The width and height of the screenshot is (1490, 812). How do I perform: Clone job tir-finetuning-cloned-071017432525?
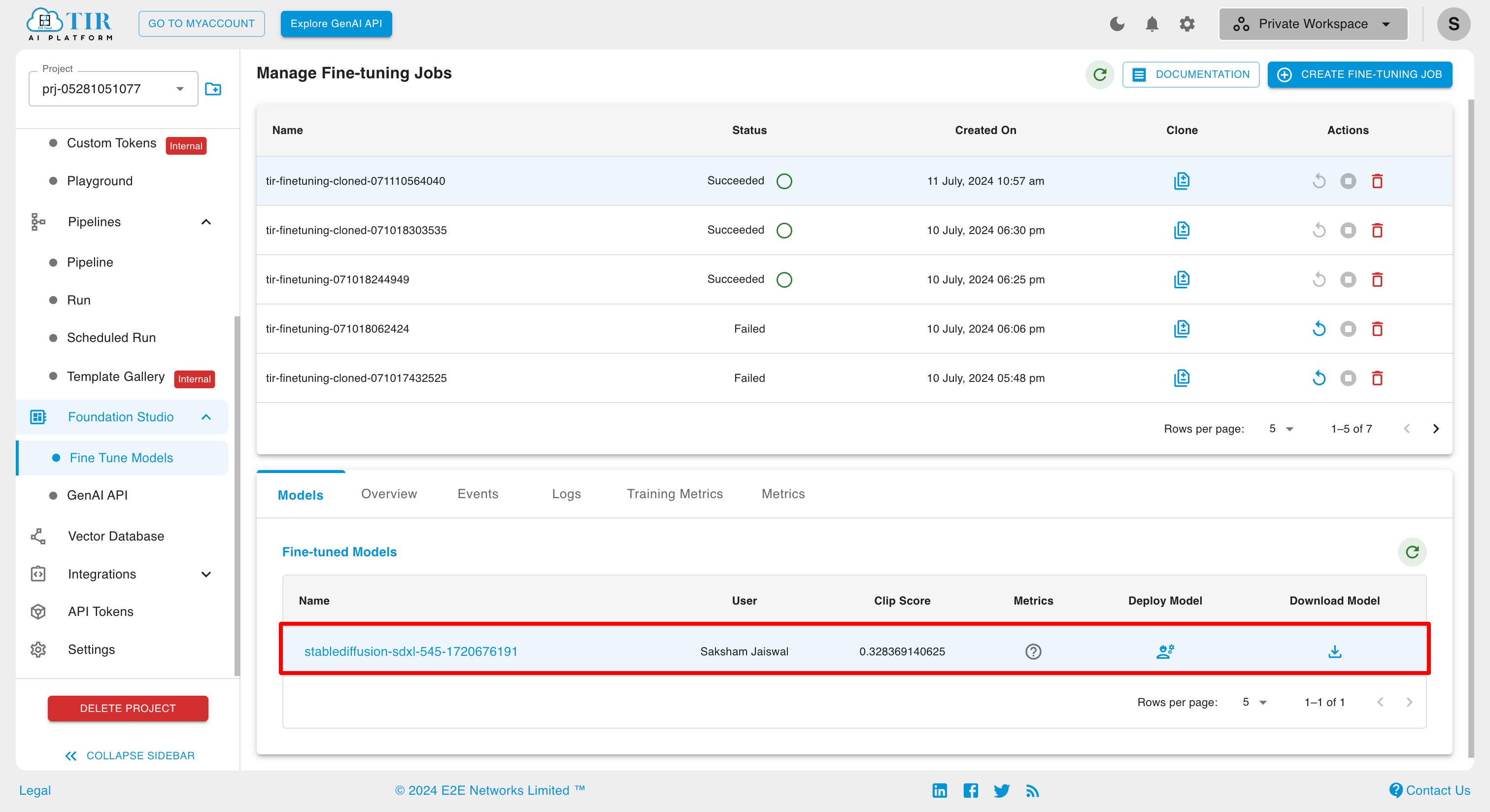pyautogui.click(x=1182, y=377)
